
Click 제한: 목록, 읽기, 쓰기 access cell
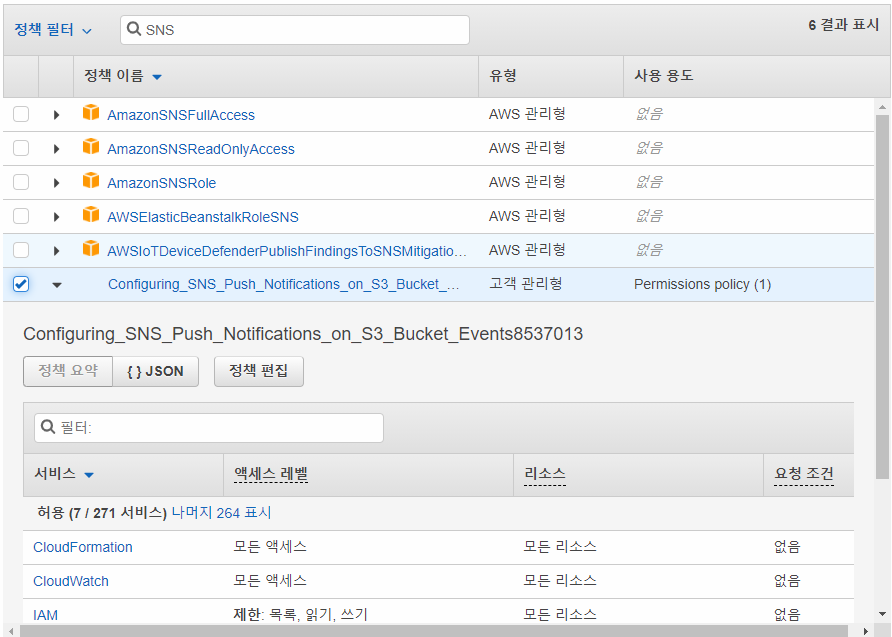tap(300, 615)
